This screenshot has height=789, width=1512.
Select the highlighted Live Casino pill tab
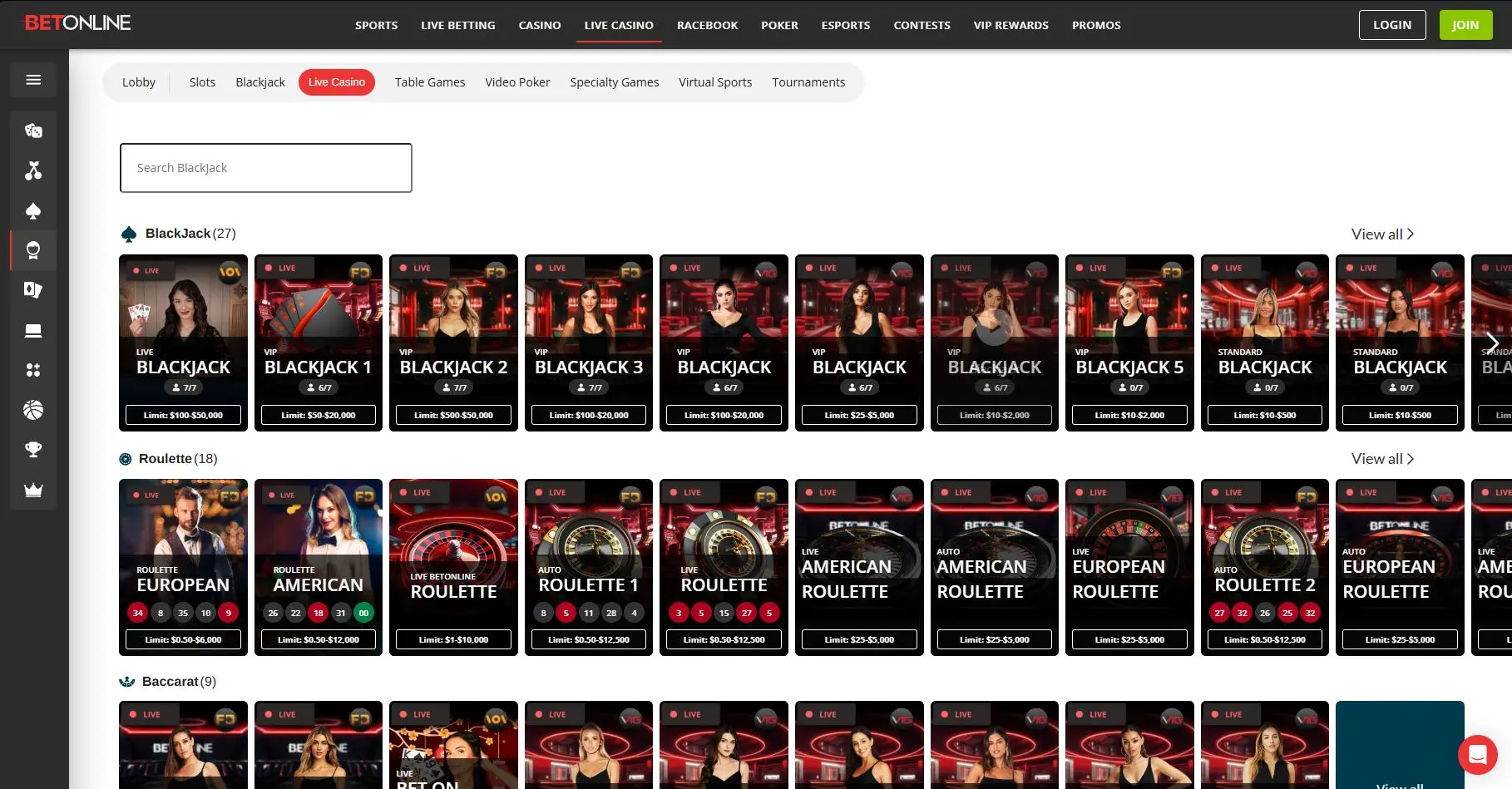pyautogui.click(x=337, y=82)
